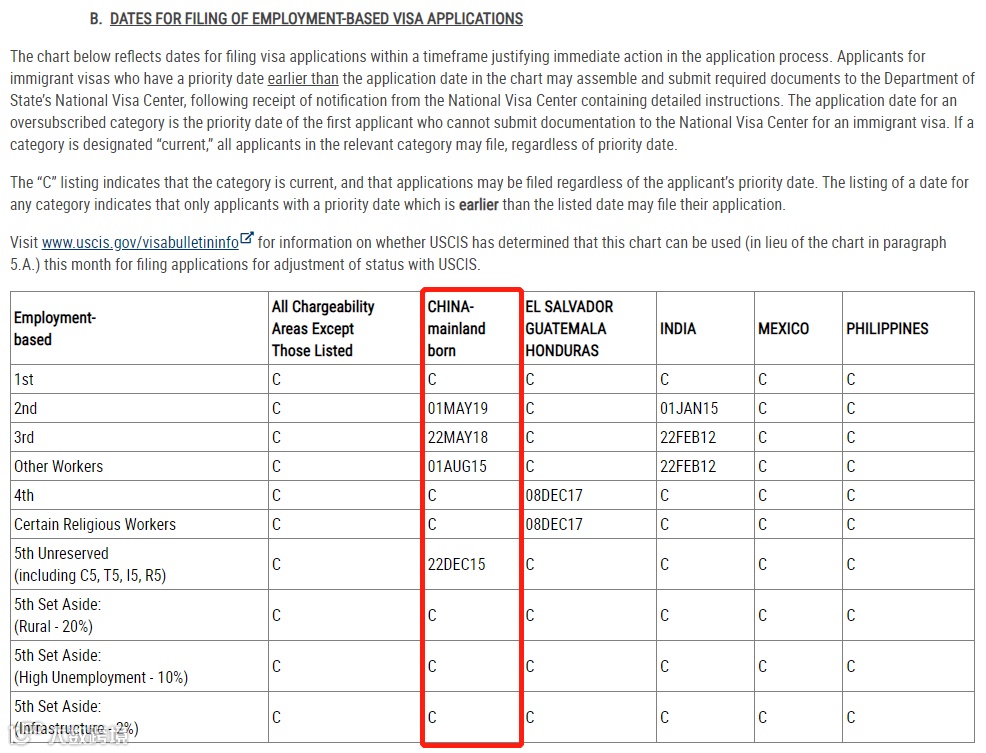This screenshot has height=753, width=986.
Task: Click the '5th Unreserved' row label
Action: coord(90,564)
